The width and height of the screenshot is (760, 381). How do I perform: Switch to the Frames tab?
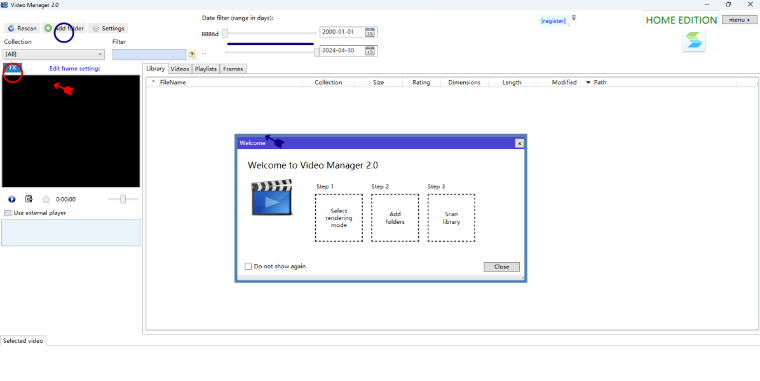click(x=233, y=69)
